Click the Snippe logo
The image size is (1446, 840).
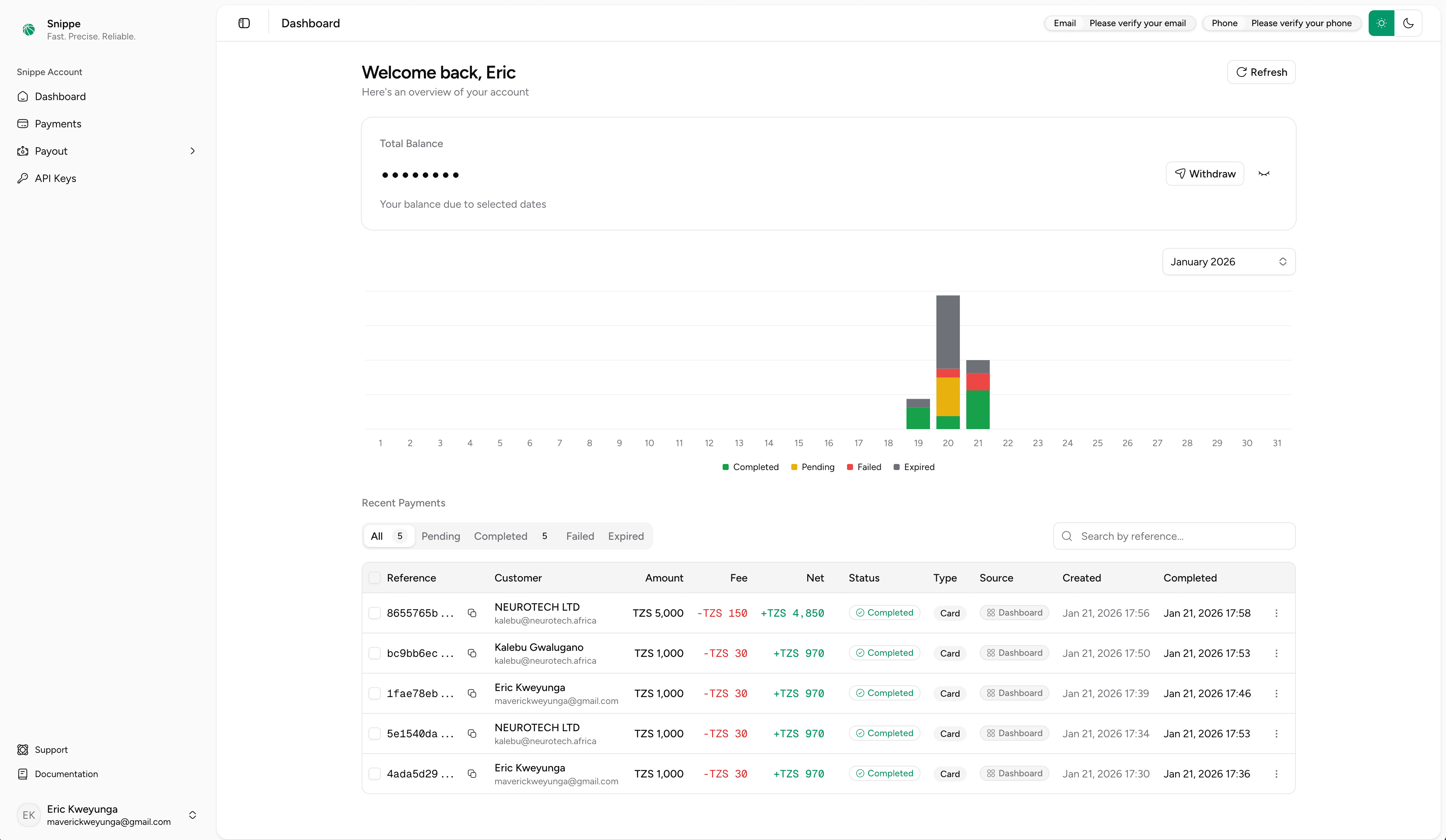click(x=29, y=29)
